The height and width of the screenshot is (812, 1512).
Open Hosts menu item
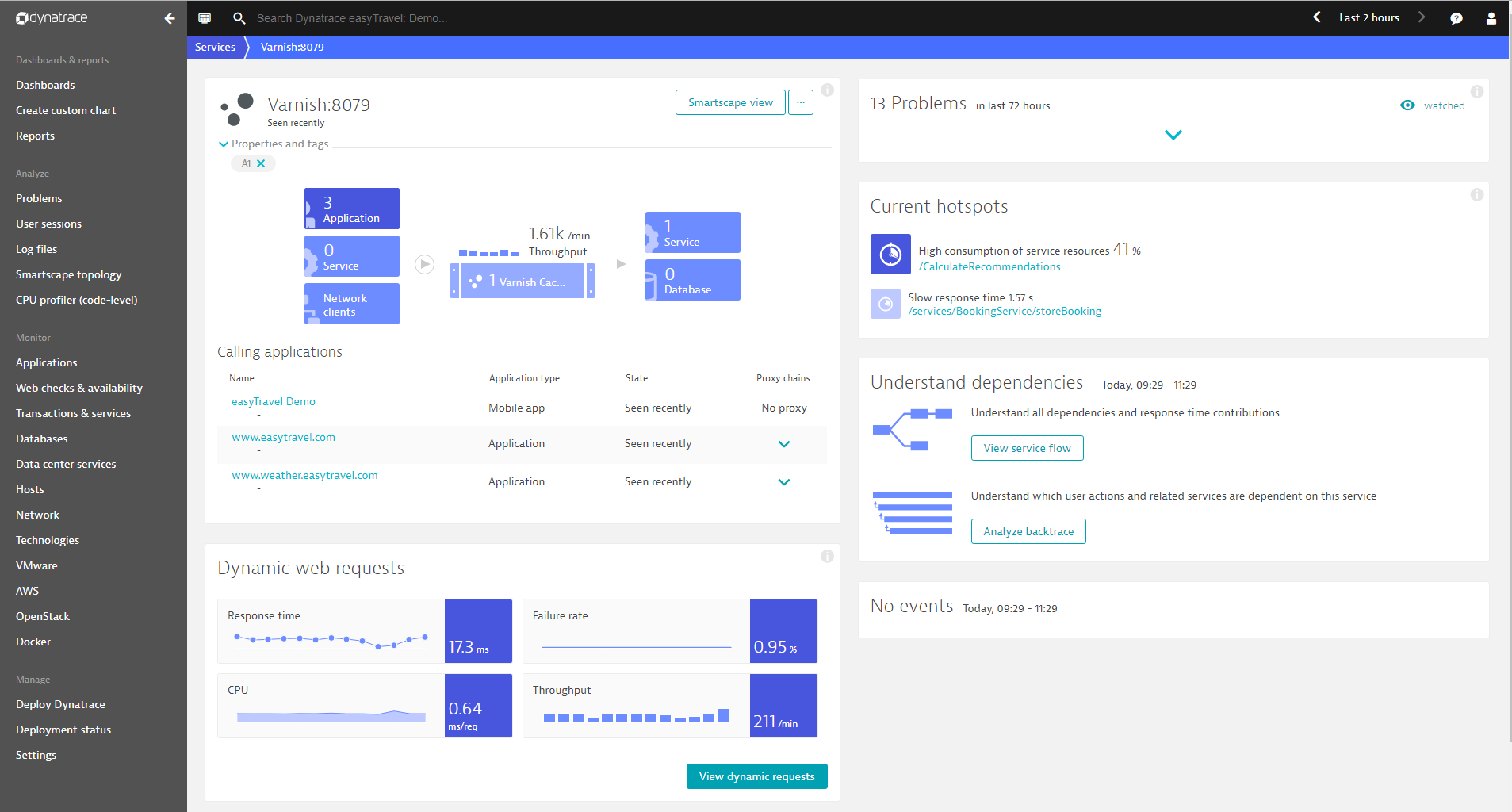(x=30, y=489)
